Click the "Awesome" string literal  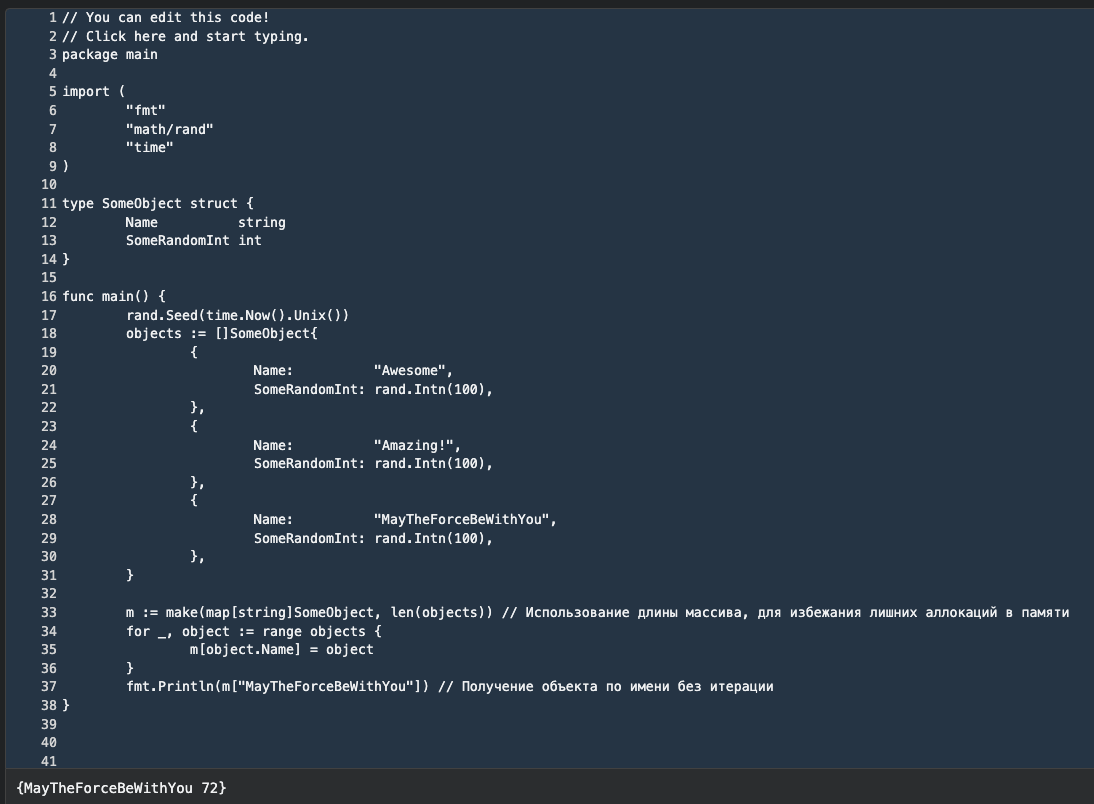[x=413, y=370]
